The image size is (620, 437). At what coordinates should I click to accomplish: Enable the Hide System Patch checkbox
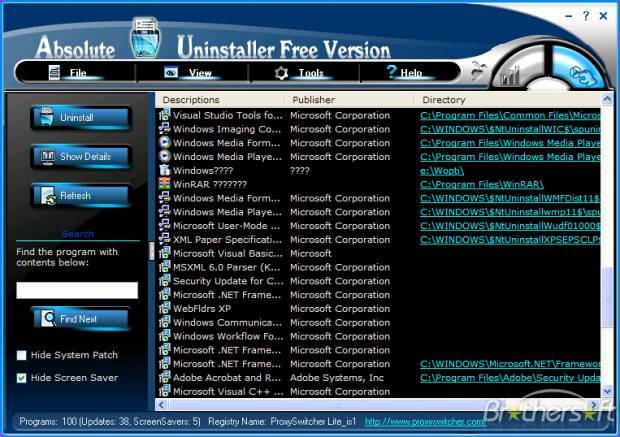point(21,355)
